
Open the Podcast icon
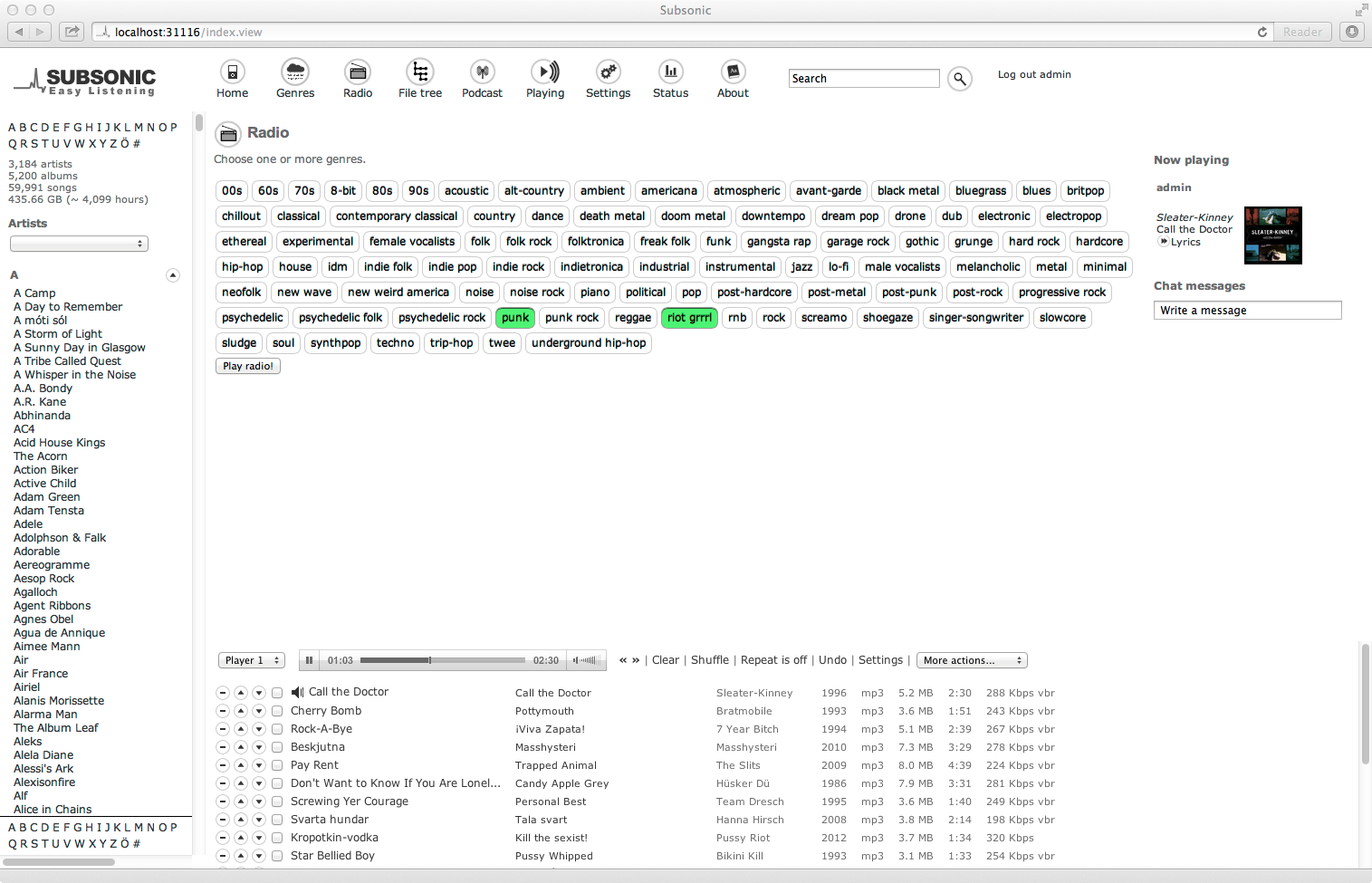[x=483, y=72]
